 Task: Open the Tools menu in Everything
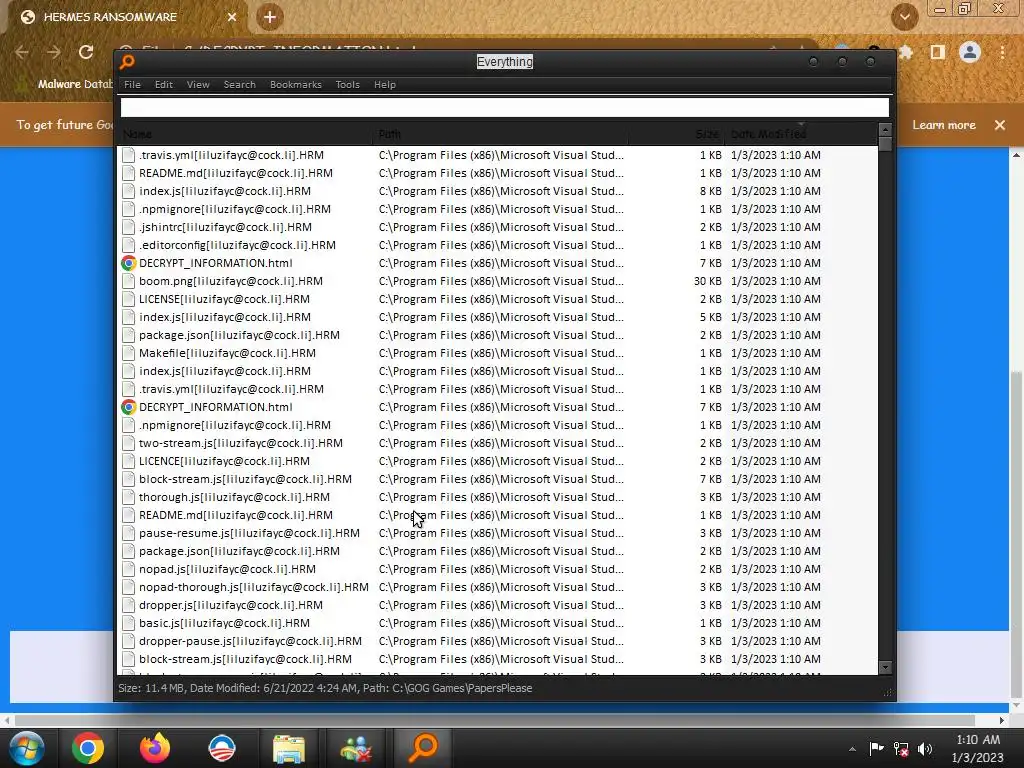[347, 84]
